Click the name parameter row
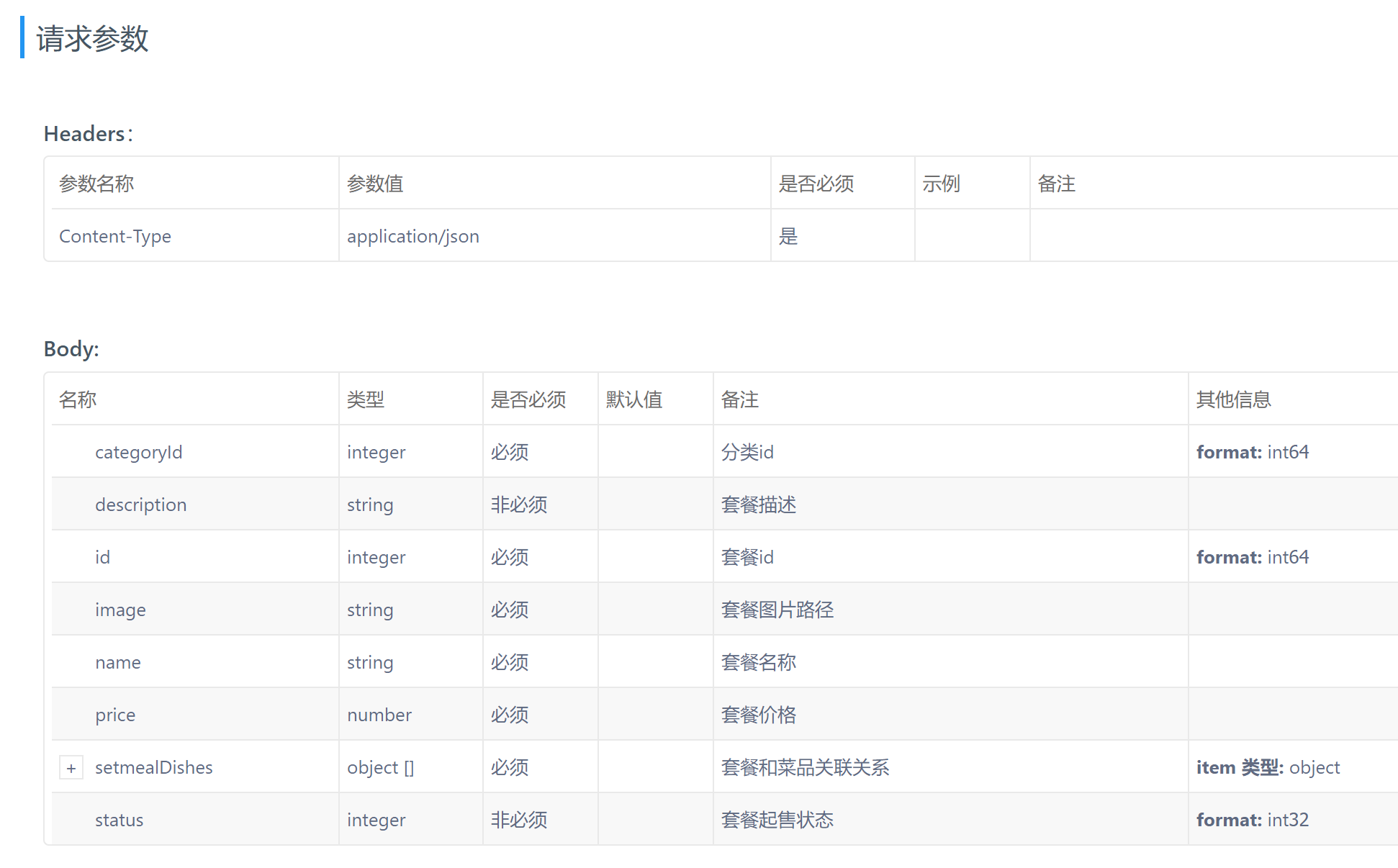 117,662
